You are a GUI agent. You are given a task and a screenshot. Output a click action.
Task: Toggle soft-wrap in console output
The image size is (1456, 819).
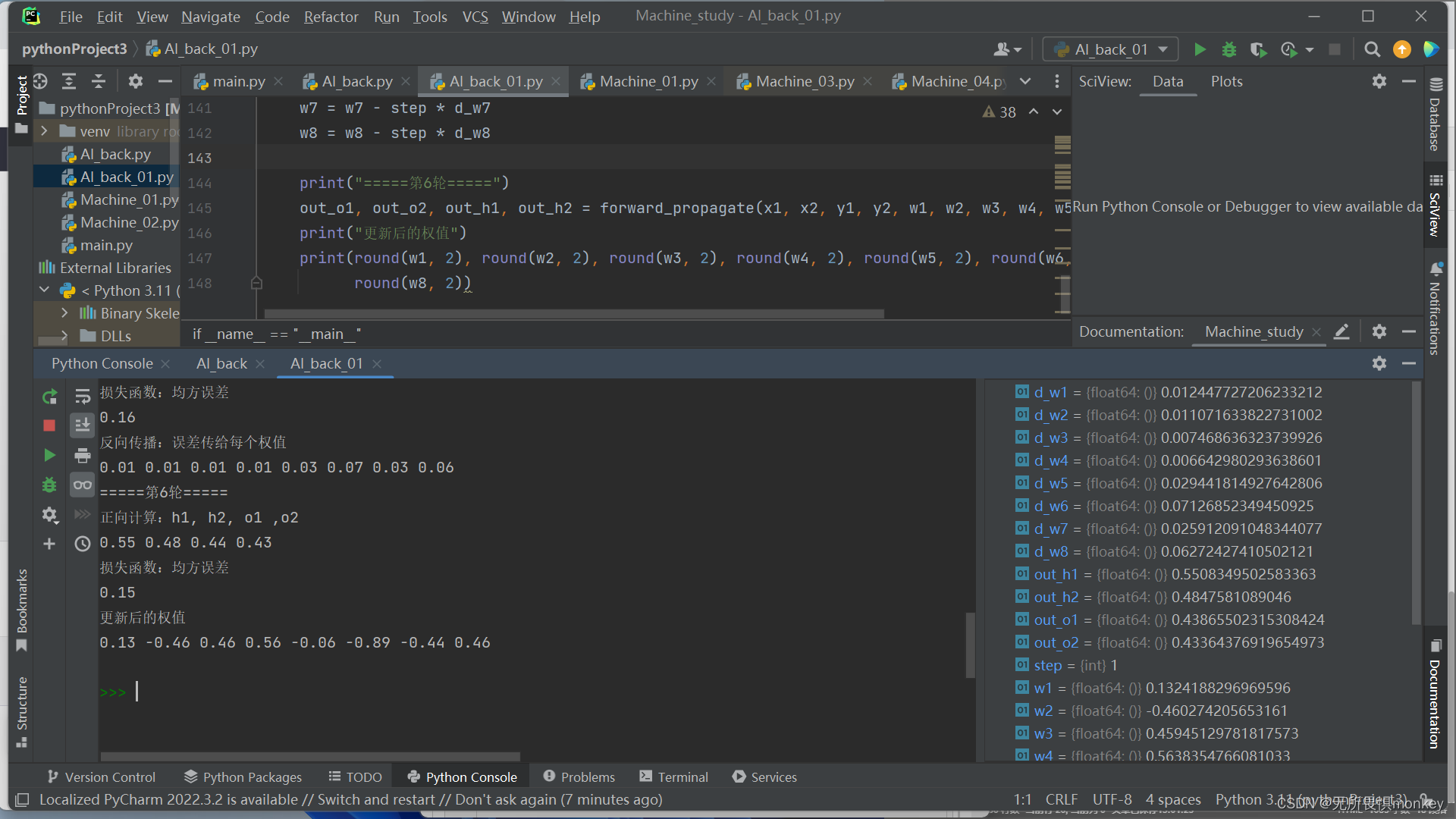click(x=83, y=396)
